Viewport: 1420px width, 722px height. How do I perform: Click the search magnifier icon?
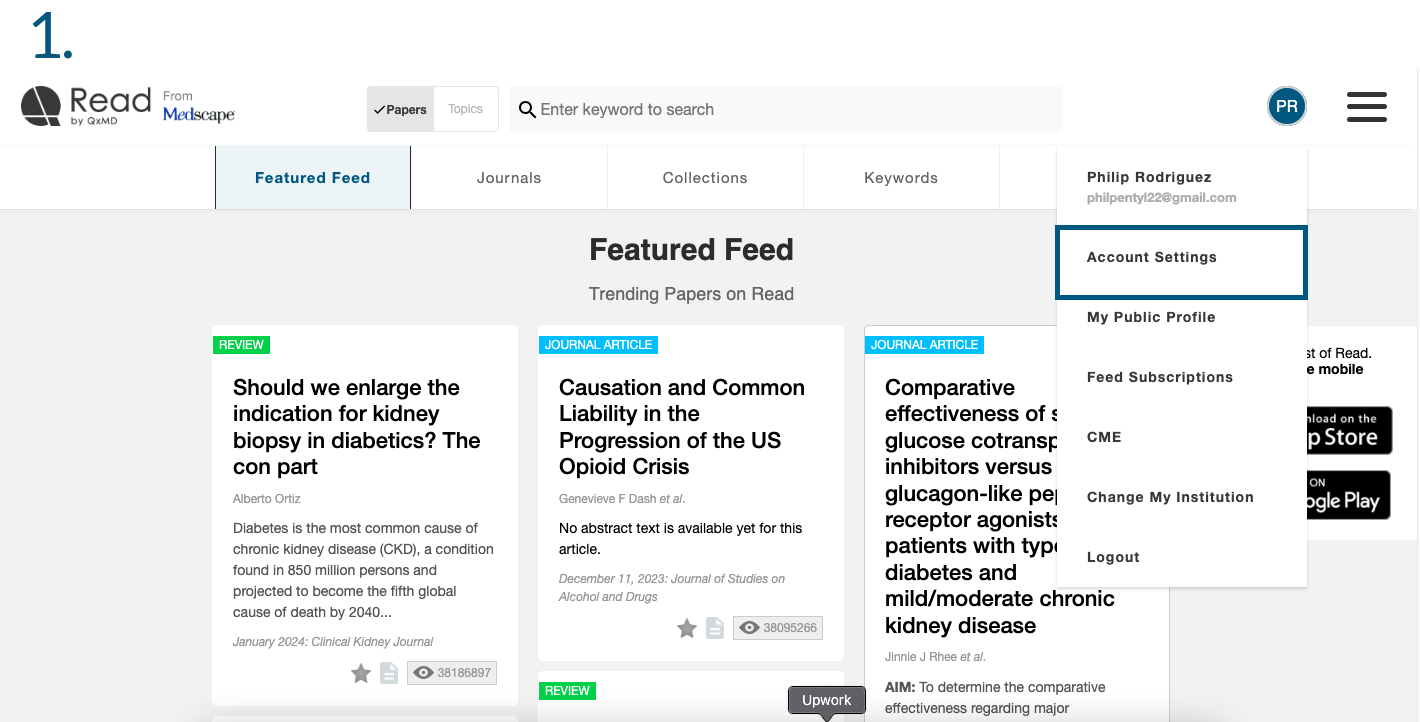tap(527, 109)
